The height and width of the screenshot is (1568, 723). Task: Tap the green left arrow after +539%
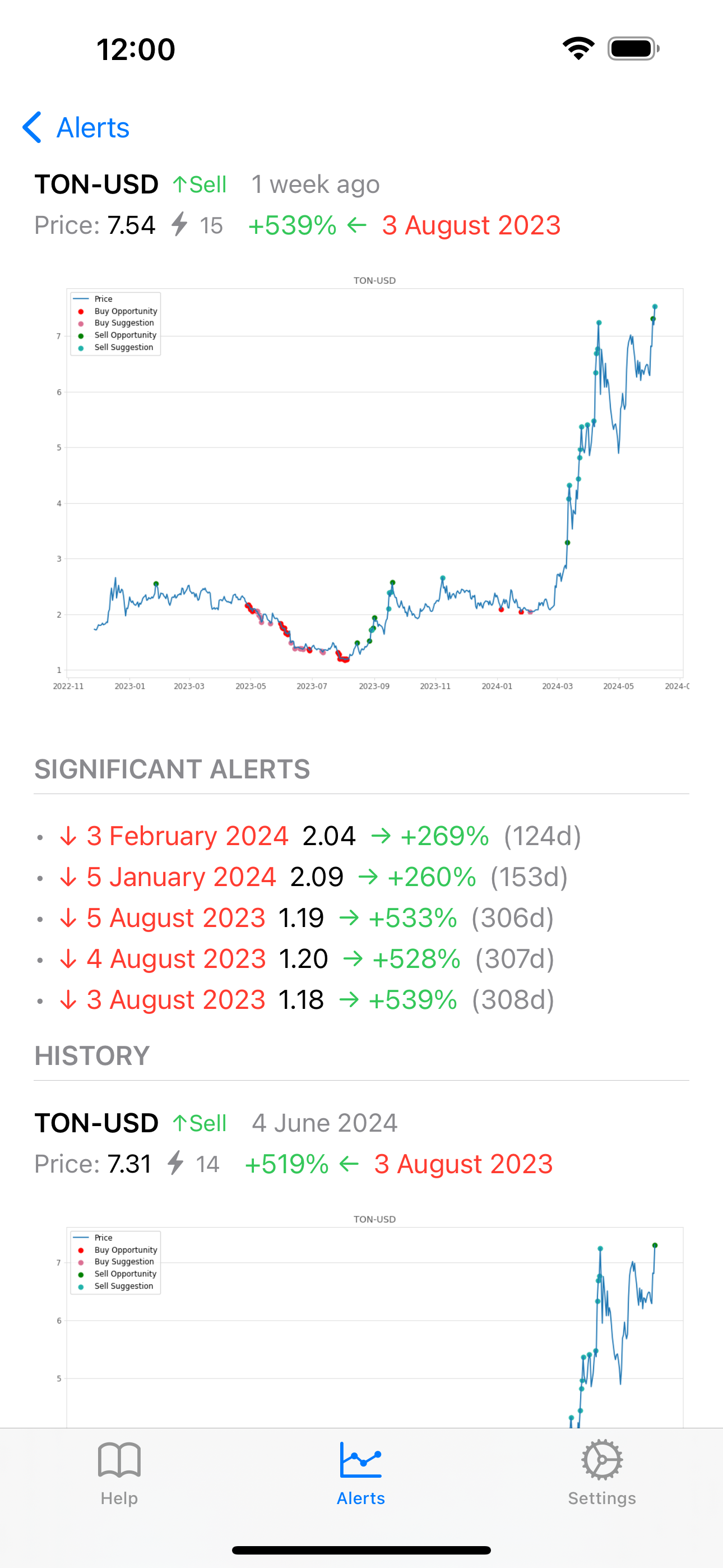[x=356, y=225]
